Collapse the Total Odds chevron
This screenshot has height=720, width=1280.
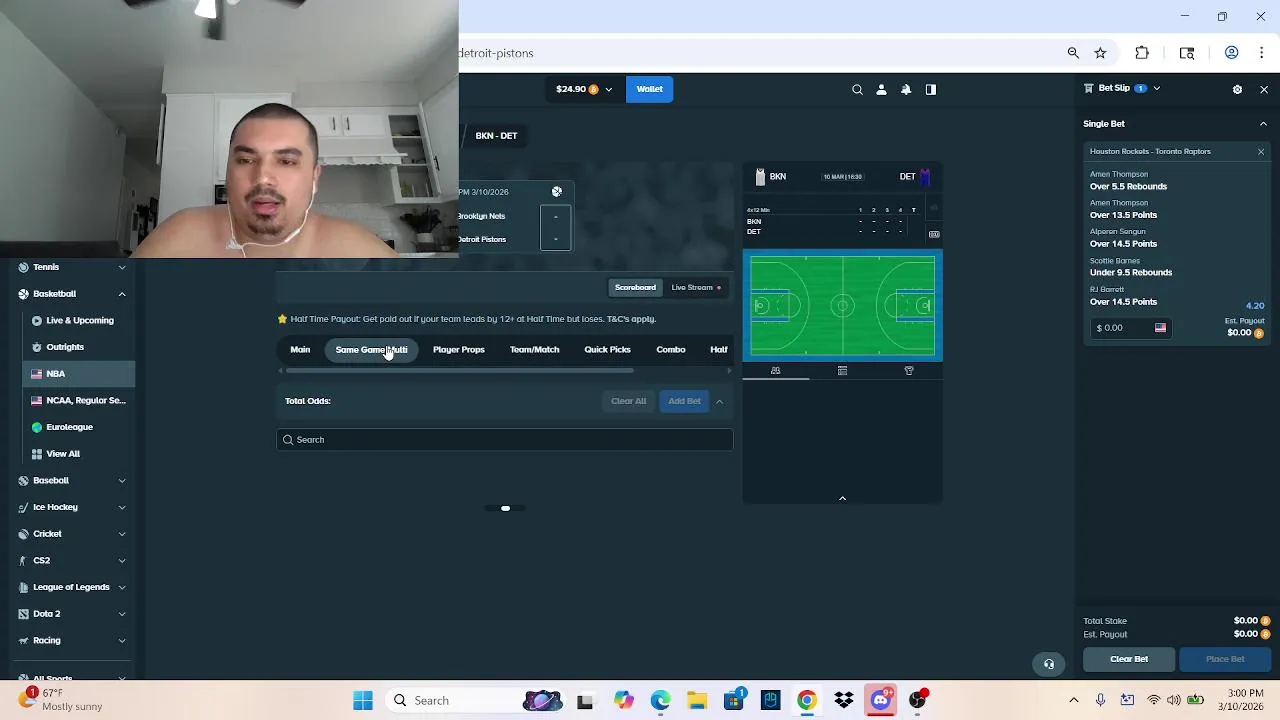coord(719,402)
